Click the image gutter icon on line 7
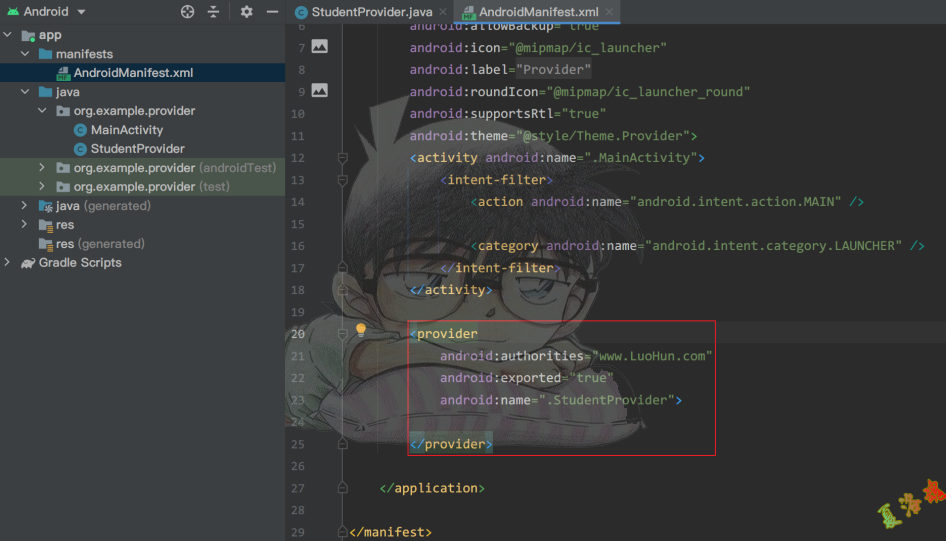Viewport: 946px width, 541px height. (x=319, y=46)
